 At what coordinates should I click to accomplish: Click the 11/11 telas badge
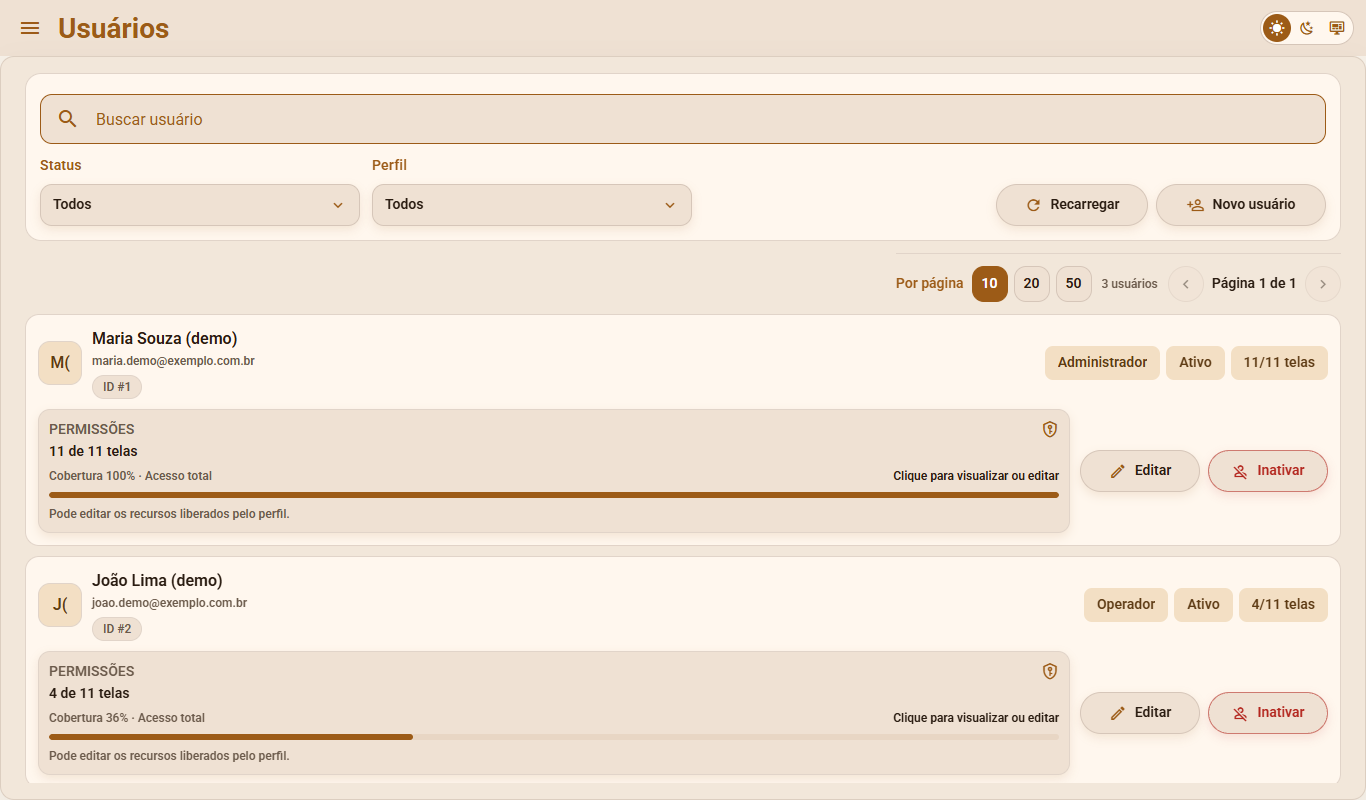tap(1279, 363)
